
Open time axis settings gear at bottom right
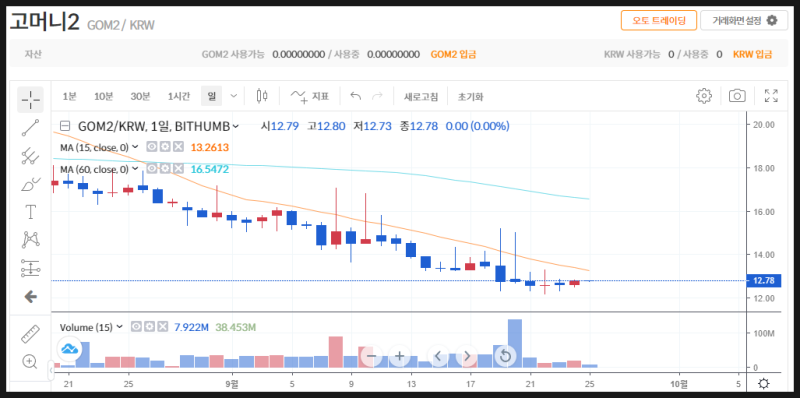coord(764,384)
